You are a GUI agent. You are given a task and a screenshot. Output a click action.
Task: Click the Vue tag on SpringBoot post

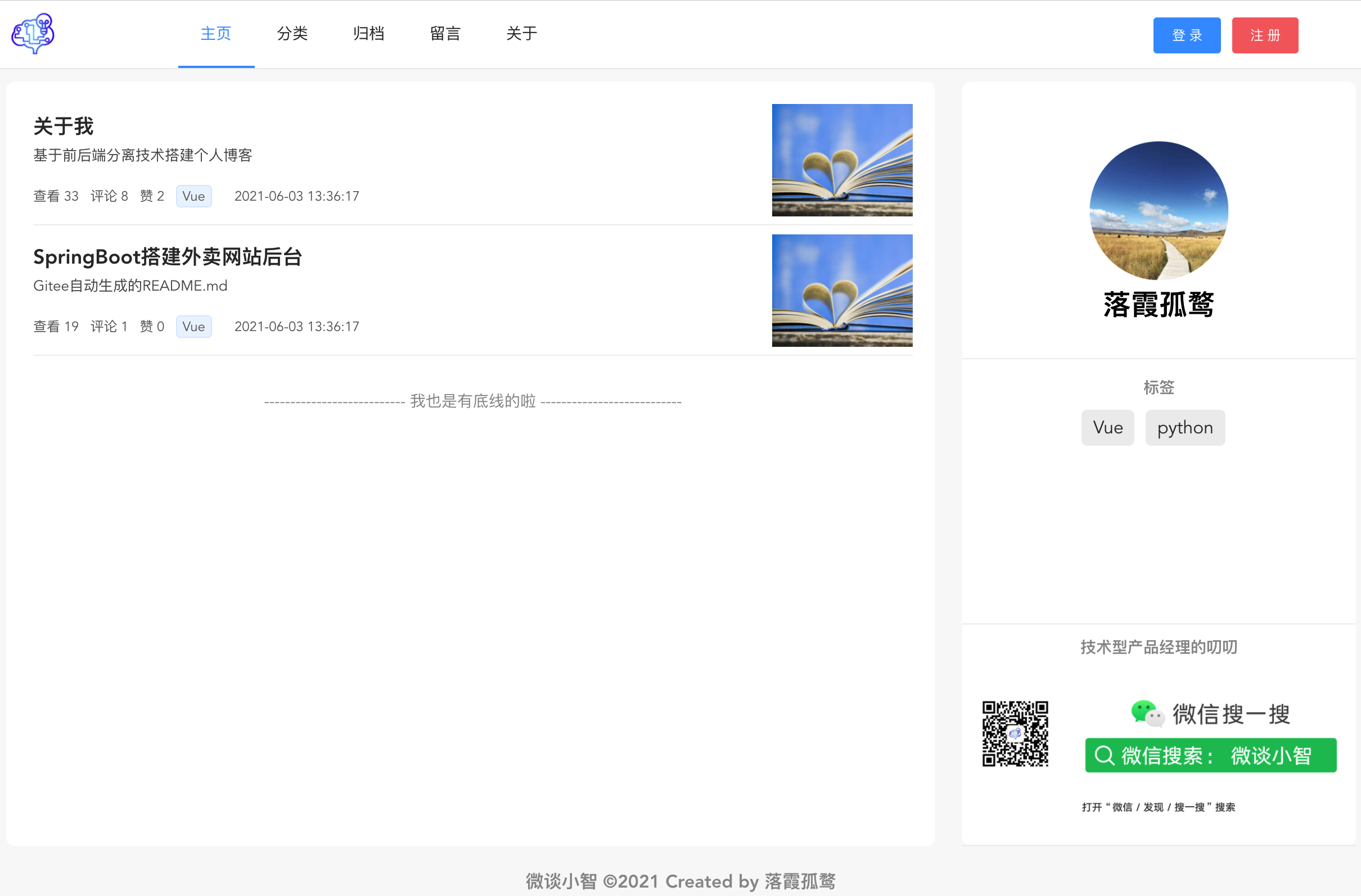[193, 326]
